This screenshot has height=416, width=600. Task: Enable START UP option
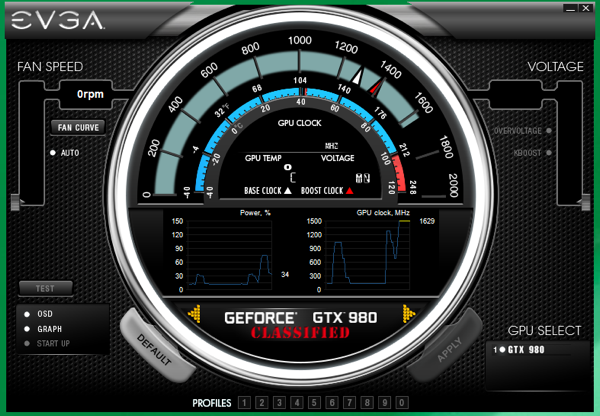click(x=27, y=343)
